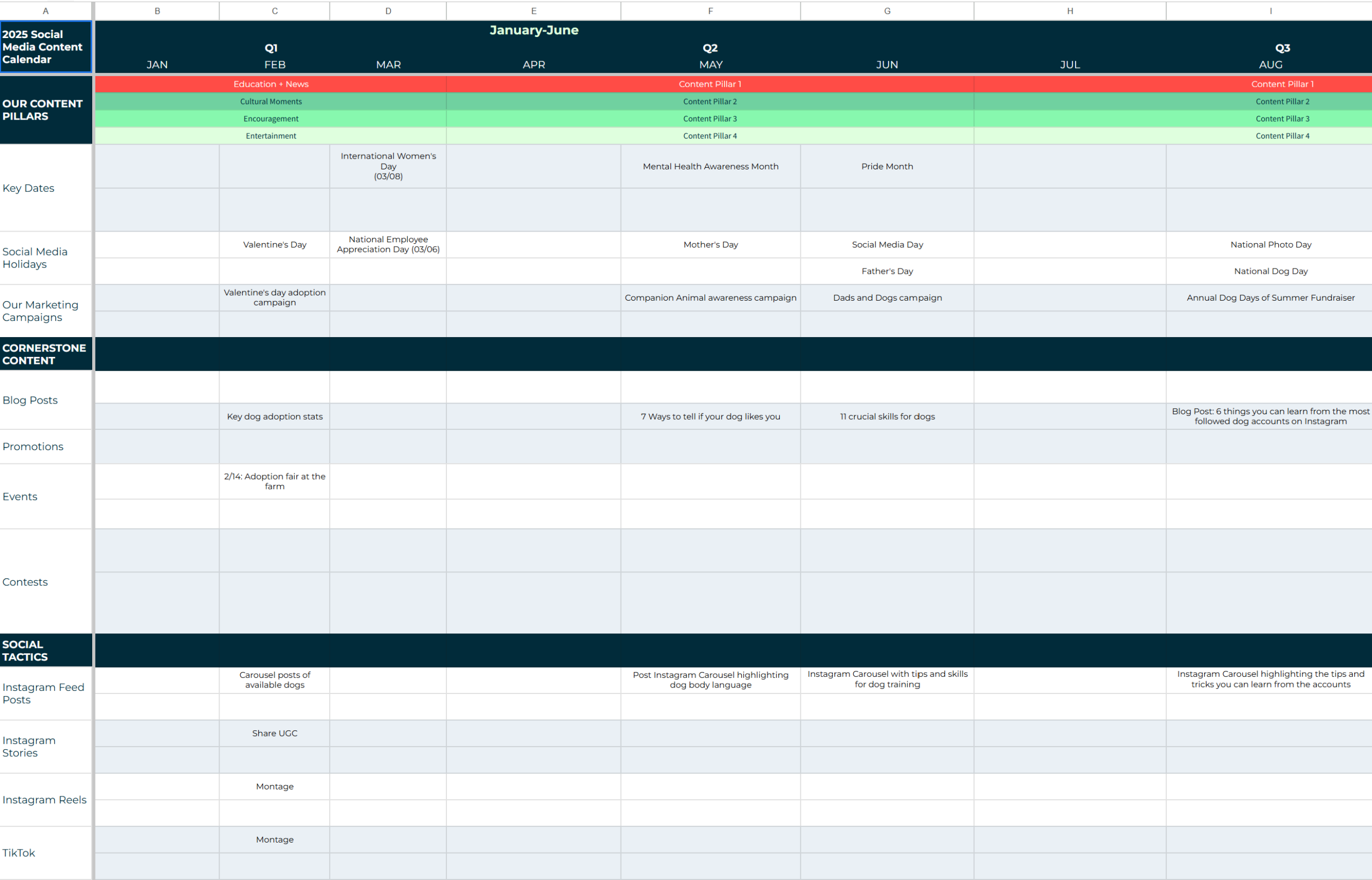1372x880 pixels.
Task: Select the Share UGC Instagram Stories cell
Action: pyautogui.click(x=274, y=733)
